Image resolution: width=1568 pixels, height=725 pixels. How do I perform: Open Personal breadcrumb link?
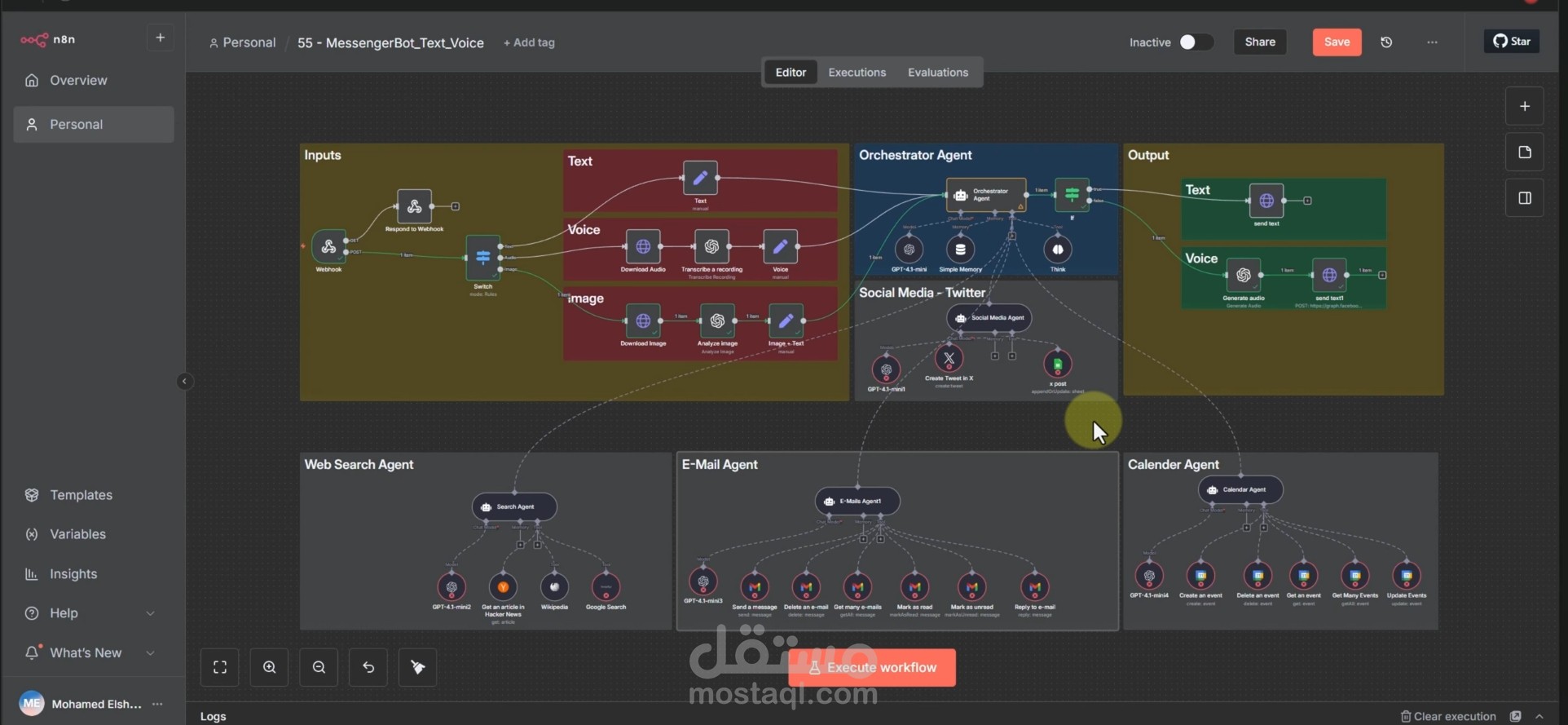pos(242,42)
